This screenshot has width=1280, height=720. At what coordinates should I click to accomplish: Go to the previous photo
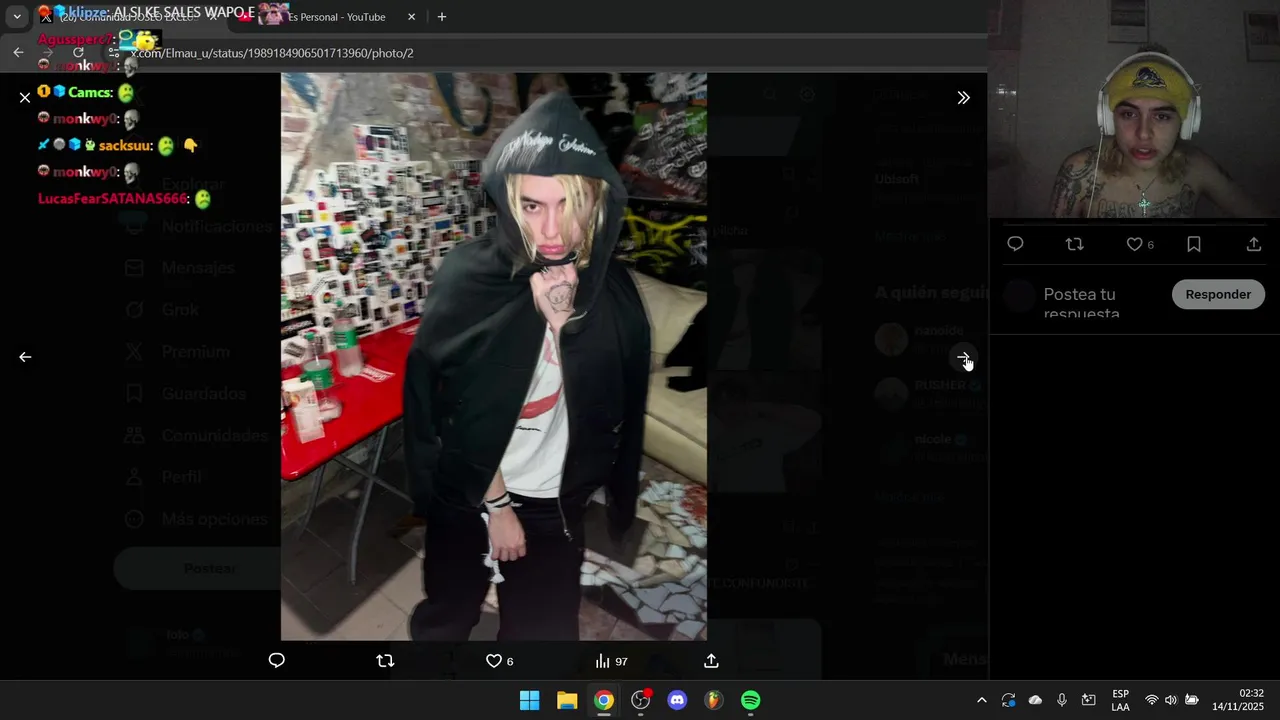[25, 357]
